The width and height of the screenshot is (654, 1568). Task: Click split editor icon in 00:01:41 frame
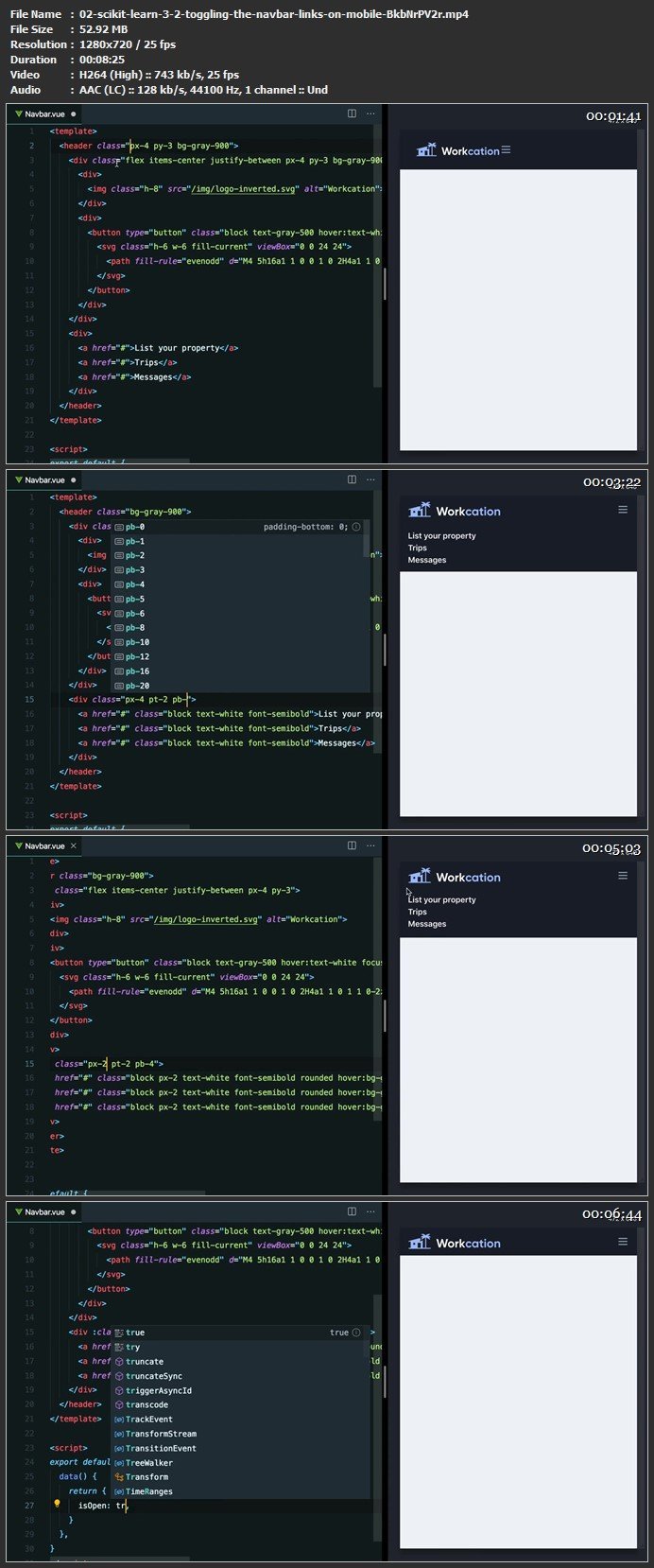[352, 113]
